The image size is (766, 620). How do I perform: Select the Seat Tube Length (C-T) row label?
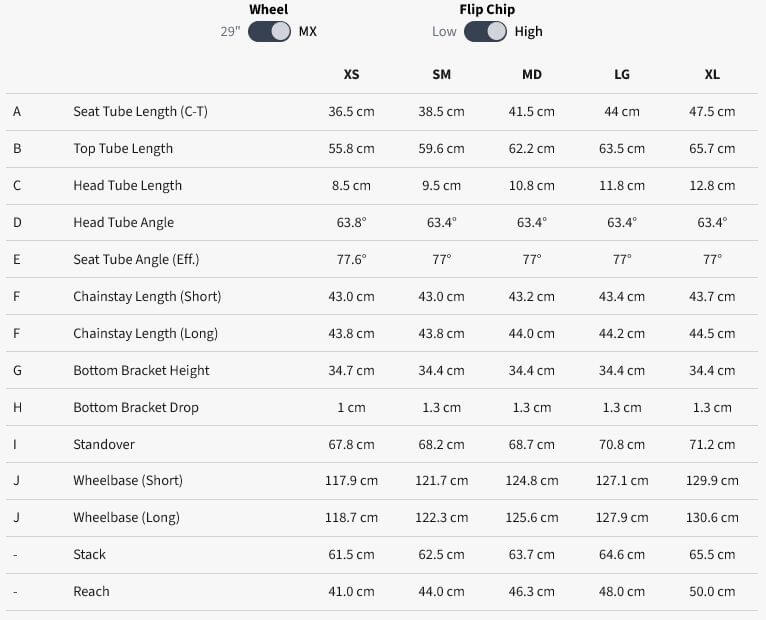coord(140,111)
